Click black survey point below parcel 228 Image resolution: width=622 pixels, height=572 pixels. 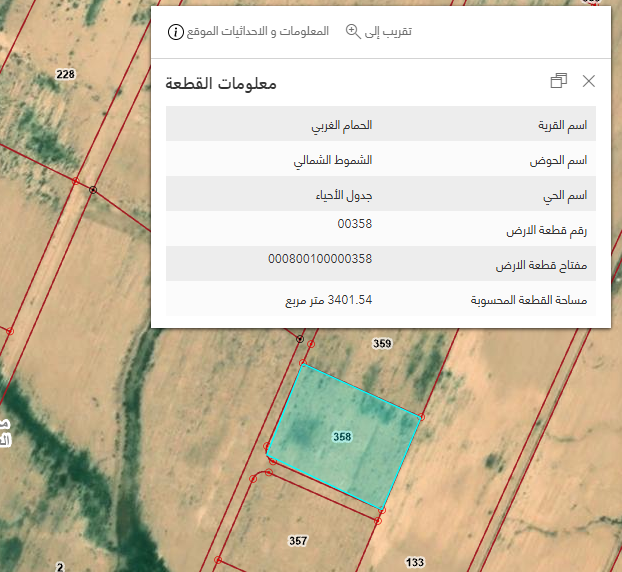pos(93,190)
